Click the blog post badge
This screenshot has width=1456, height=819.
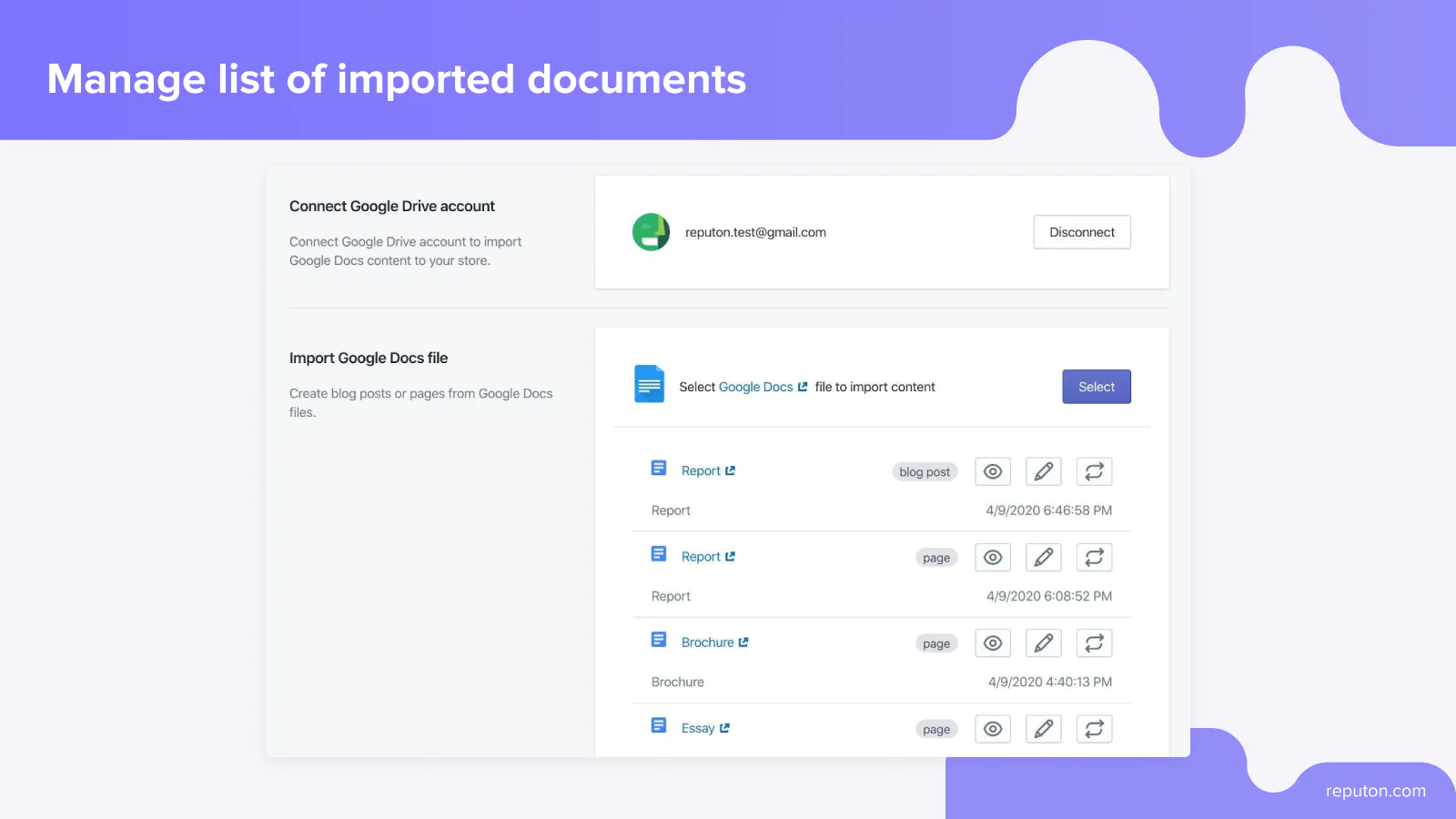[x=925, y=472]
